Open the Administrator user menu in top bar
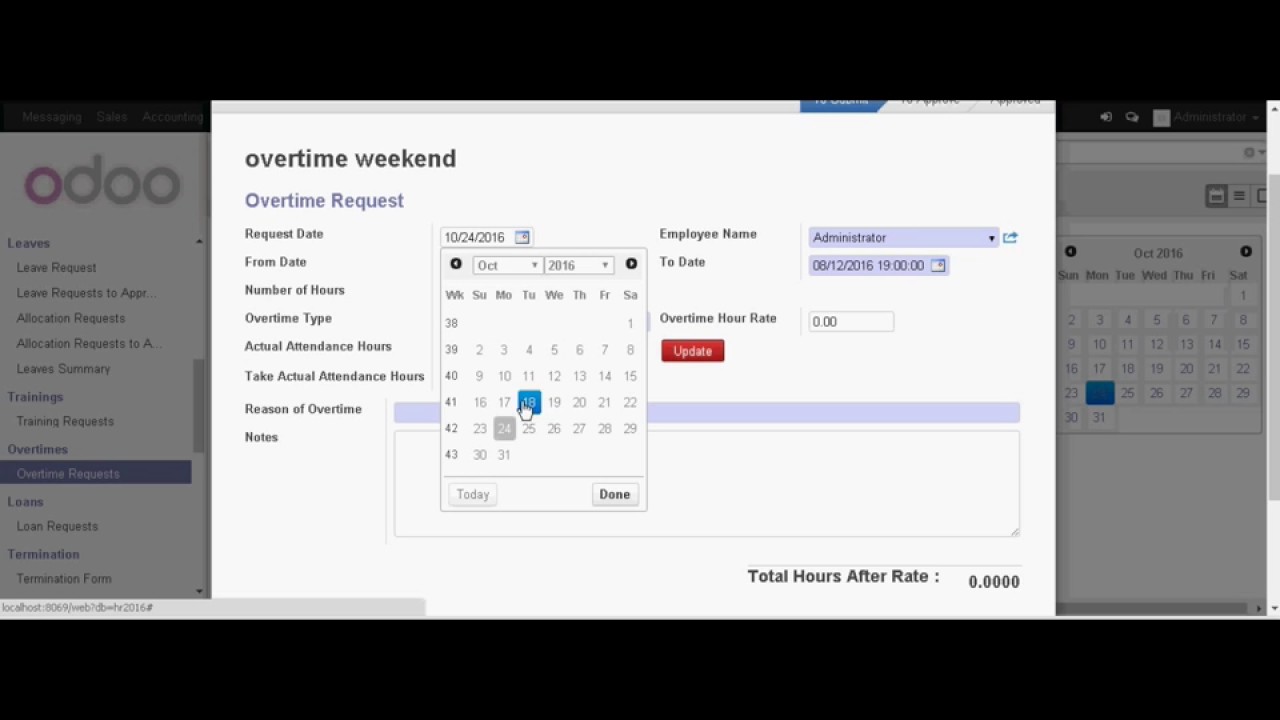 [x=1206, y=117]
